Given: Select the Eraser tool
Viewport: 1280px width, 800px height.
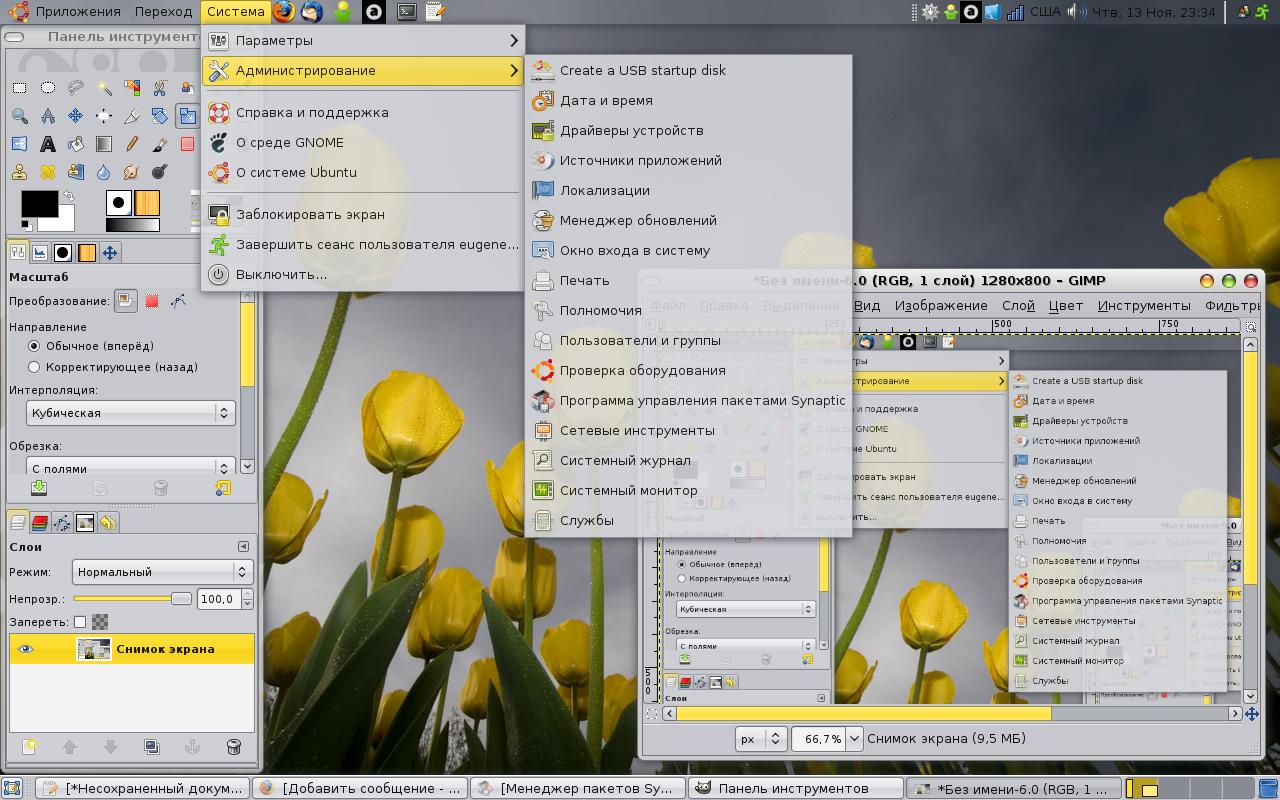Looking at the screenshot, I should (187, 144).
